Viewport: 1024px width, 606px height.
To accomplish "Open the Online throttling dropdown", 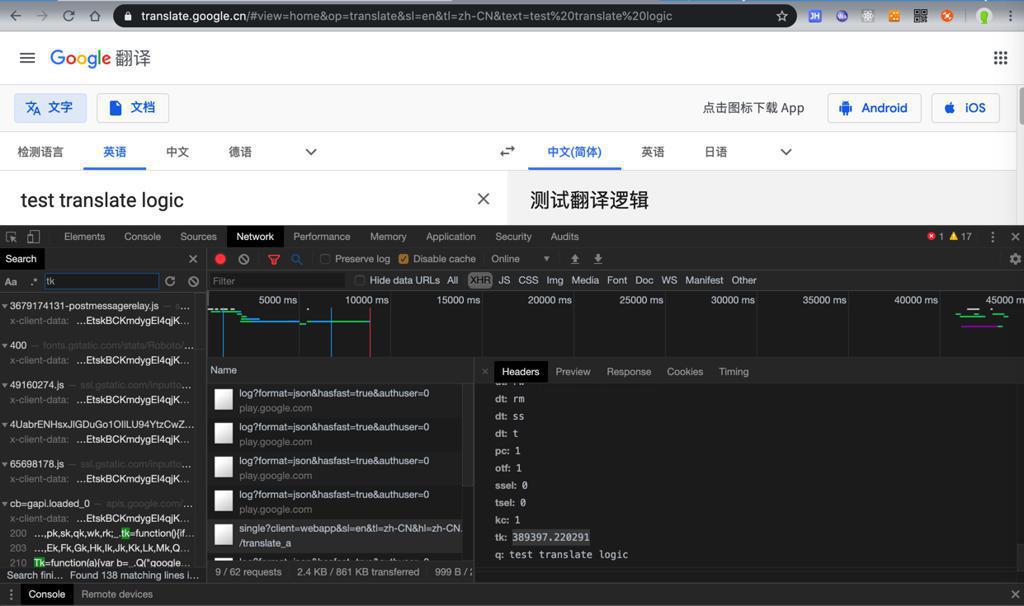I will [520, 259].
